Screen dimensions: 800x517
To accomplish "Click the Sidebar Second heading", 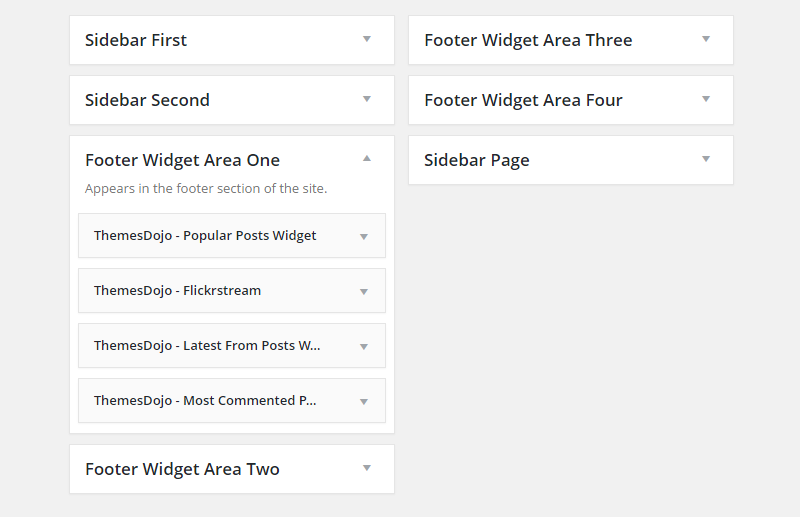I will [x=147, y=100].
